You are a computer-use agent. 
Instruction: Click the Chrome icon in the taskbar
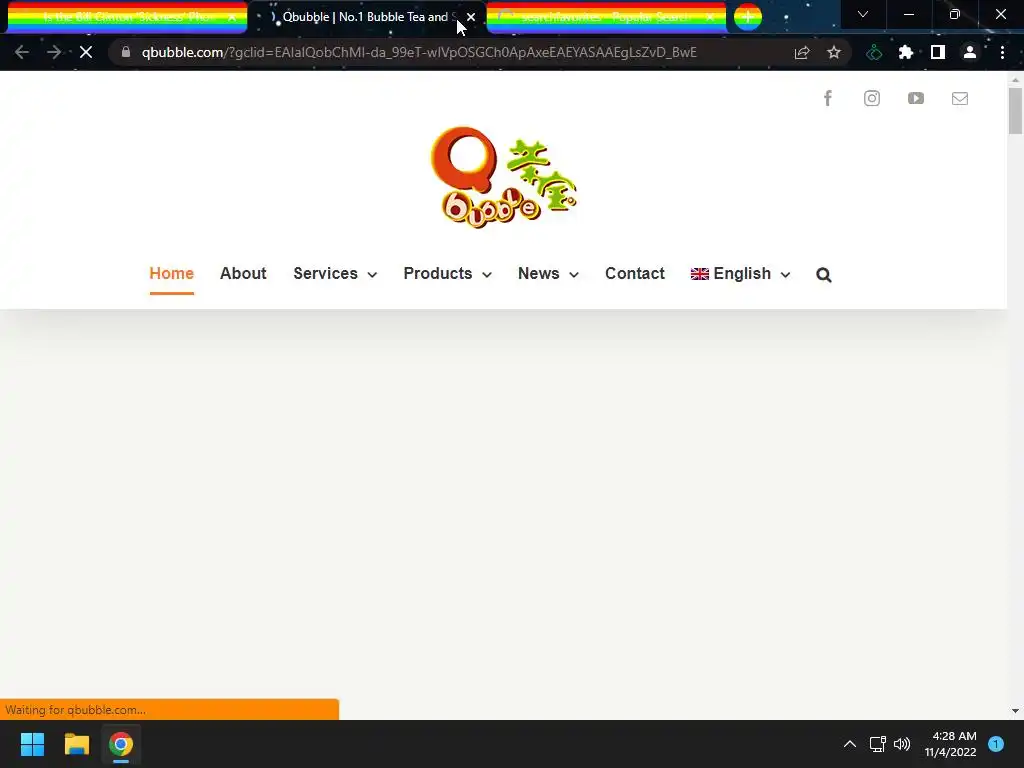tap(121, 744)
